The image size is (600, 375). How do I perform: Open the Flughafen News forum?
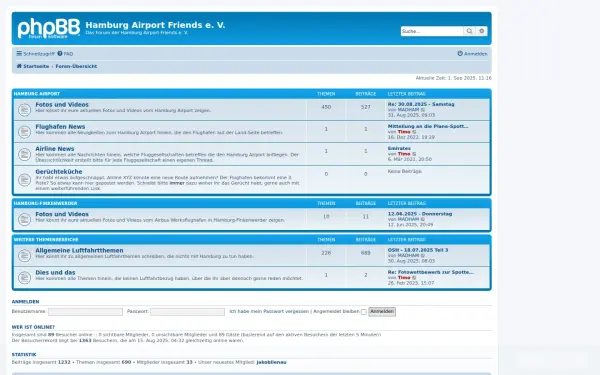click(60, 127)
